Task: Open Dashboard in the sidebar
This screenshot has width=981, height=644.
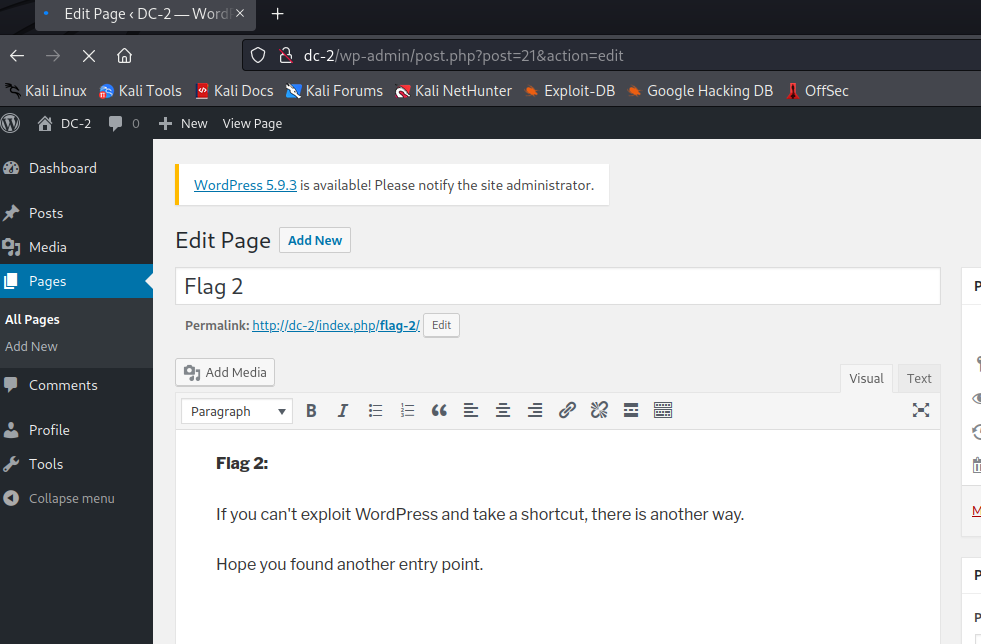Action: 76,168
